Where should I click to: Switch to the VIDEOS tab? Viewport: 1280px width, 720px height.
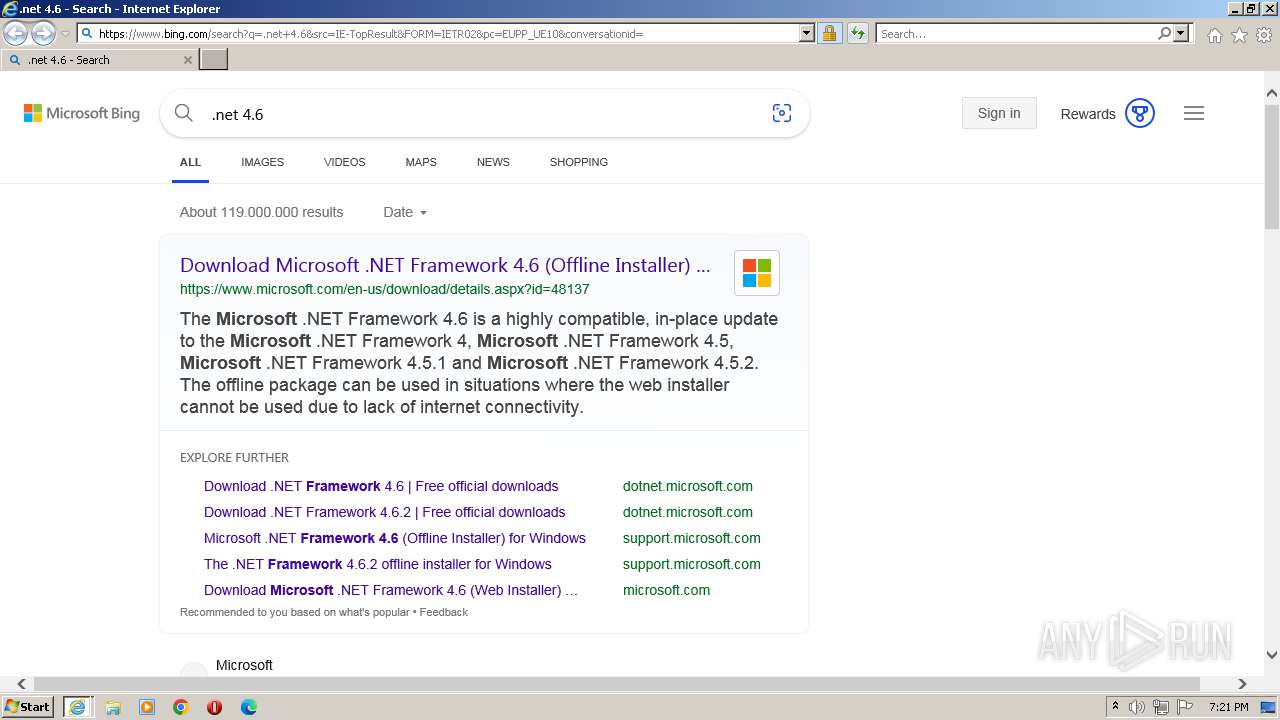click(344, 162)
